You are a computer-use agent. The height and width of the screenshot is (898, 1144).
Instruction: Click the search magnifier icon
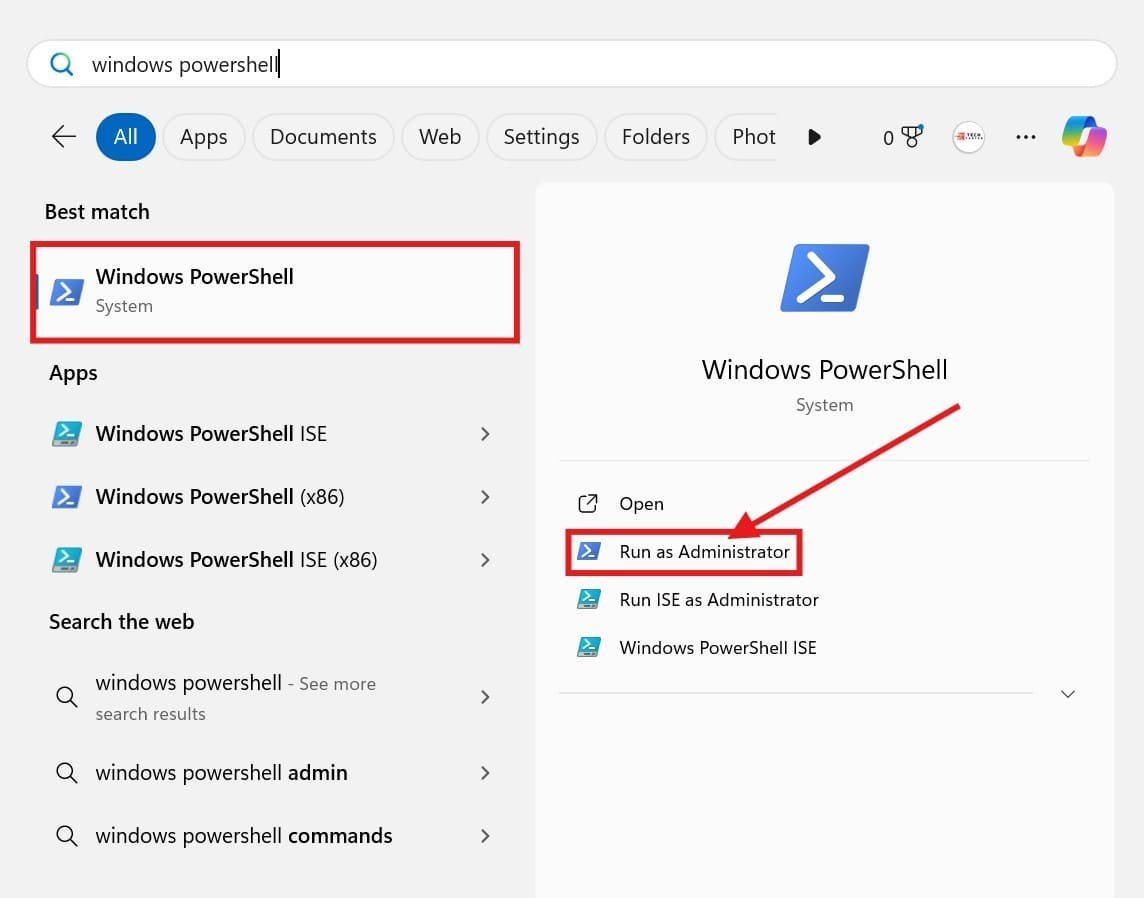click(61, 63)
